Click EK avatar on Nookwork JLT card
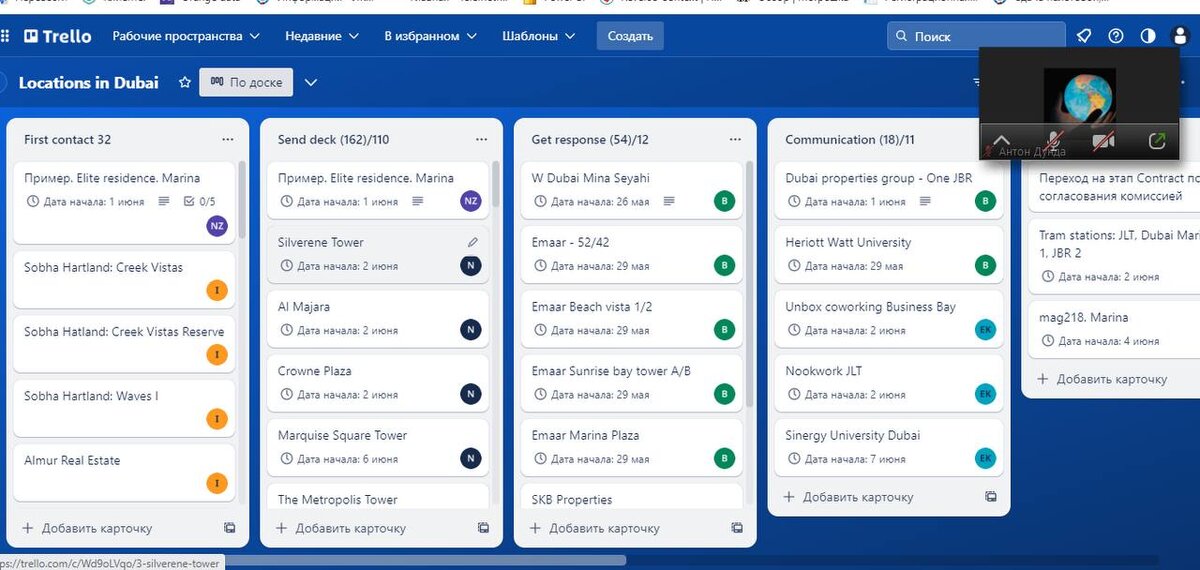The image size is (1200, 570). pyautogui.click(x=986, y=394)
